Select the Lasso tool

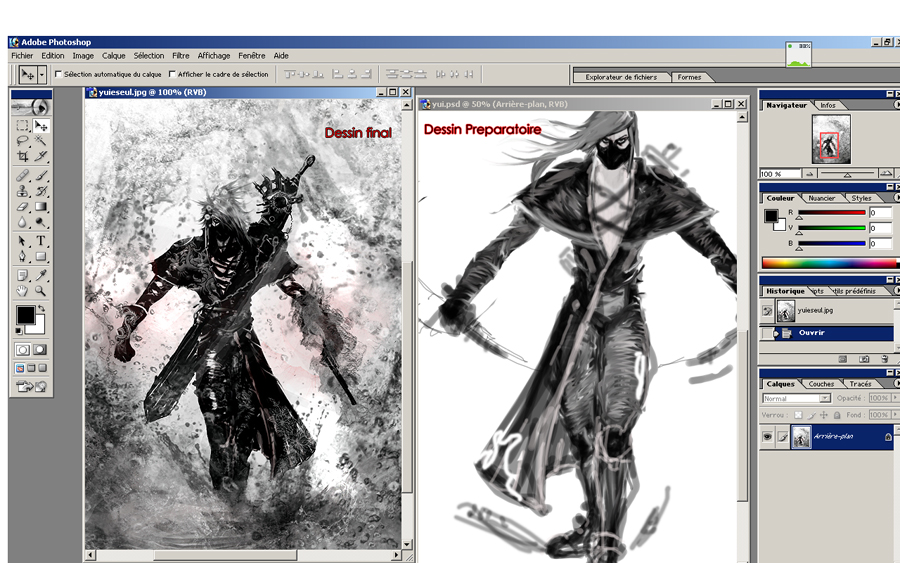22,141
